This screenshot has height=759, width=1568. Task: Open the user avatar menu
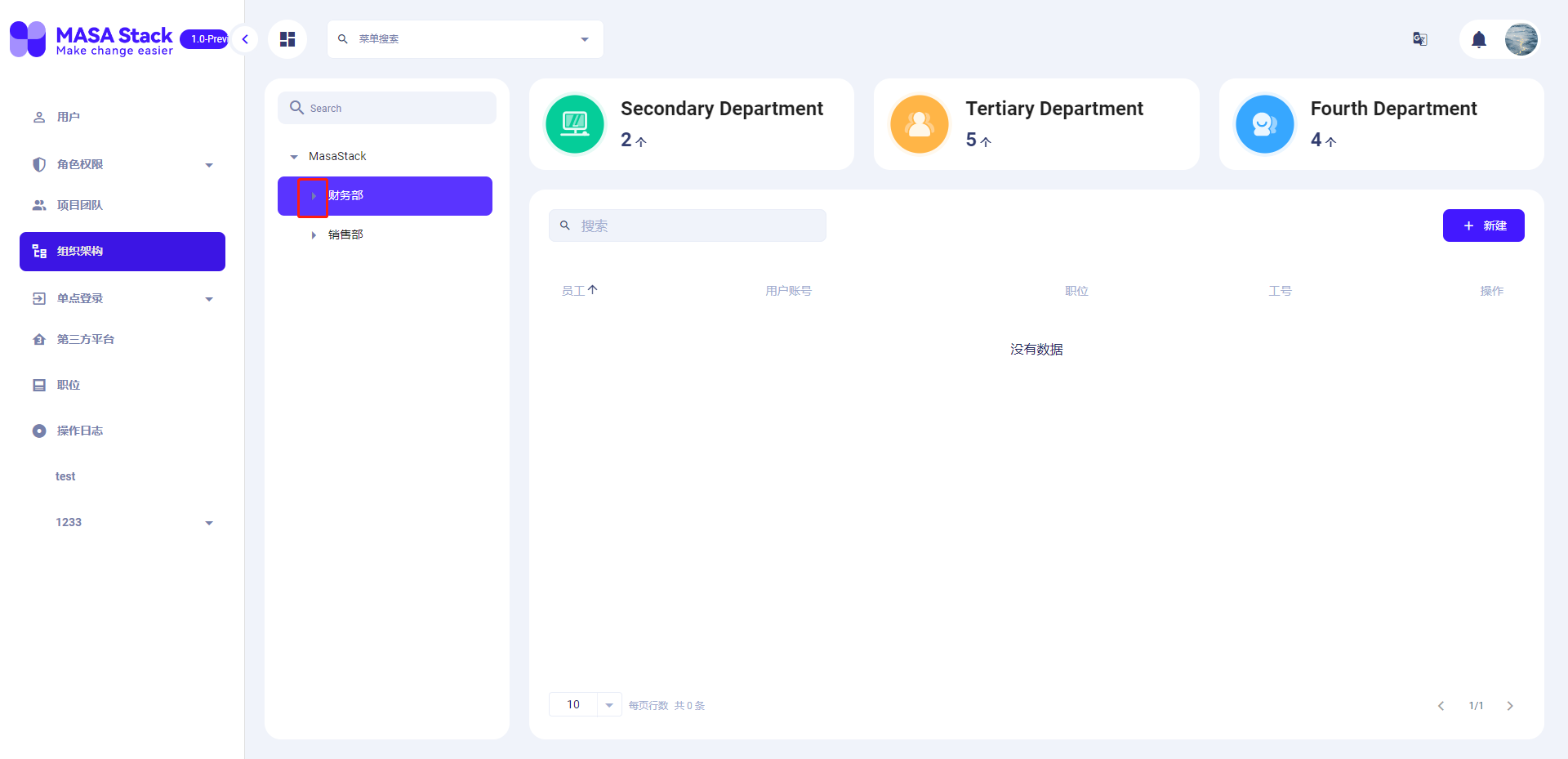tap(1521, 39)
